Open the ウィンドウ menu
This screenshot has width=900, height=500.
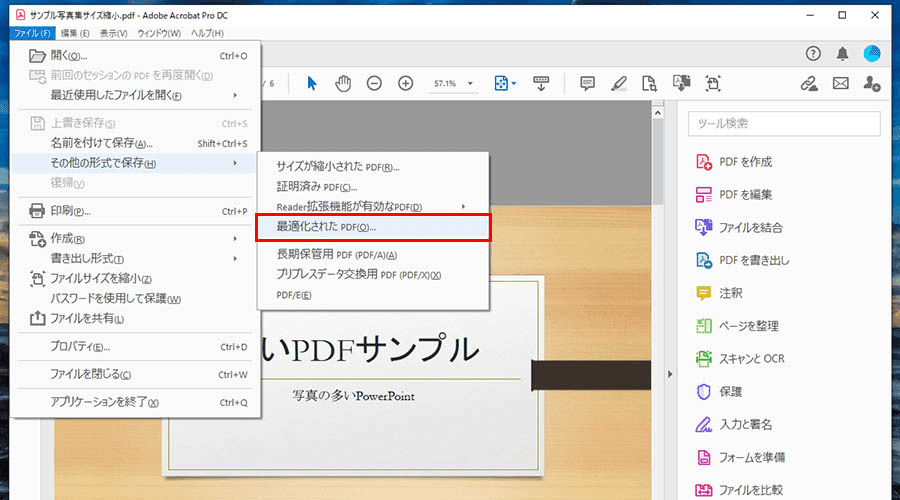(159, 33)
